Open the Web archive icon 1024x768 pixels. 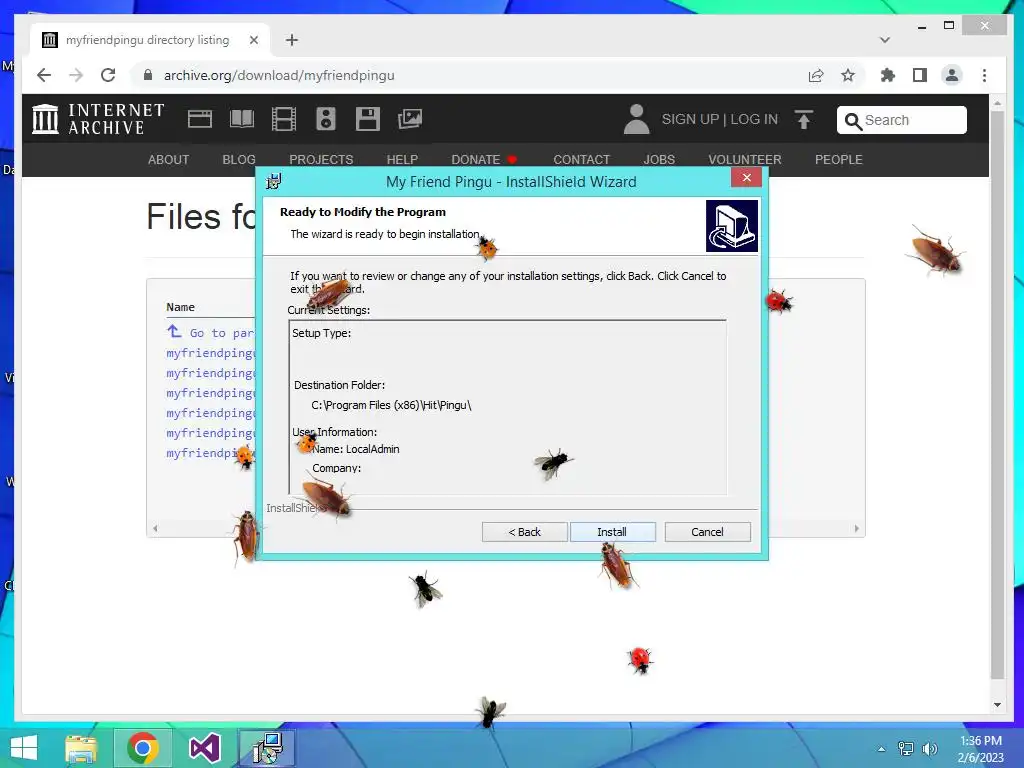click(200, 119)
